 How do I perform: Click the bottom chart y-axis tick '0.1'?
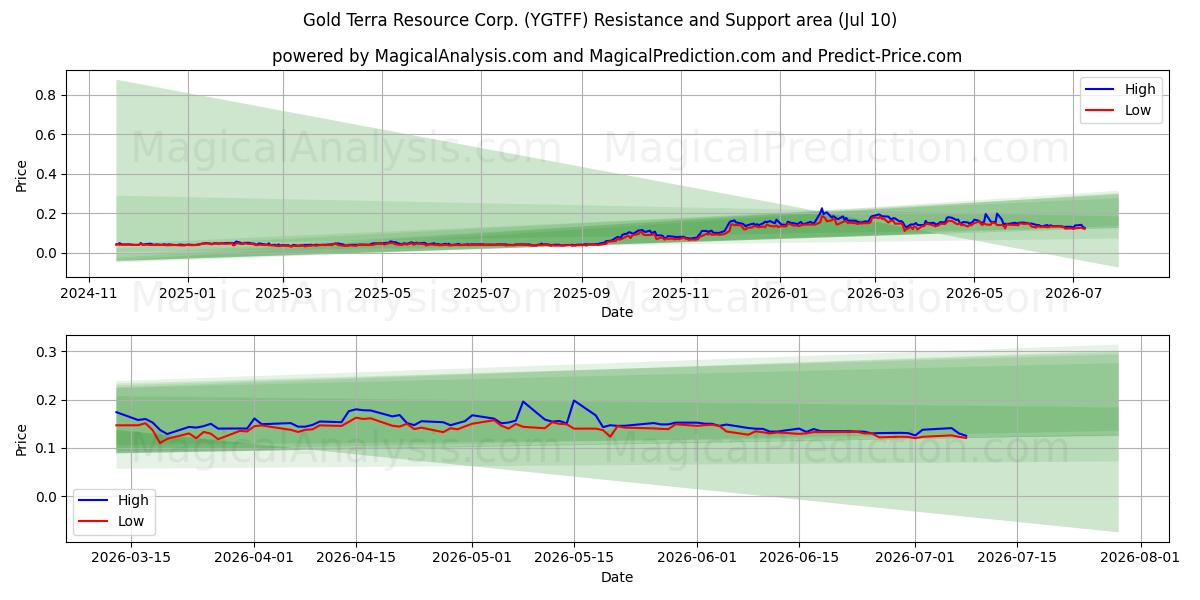point(48,448)
